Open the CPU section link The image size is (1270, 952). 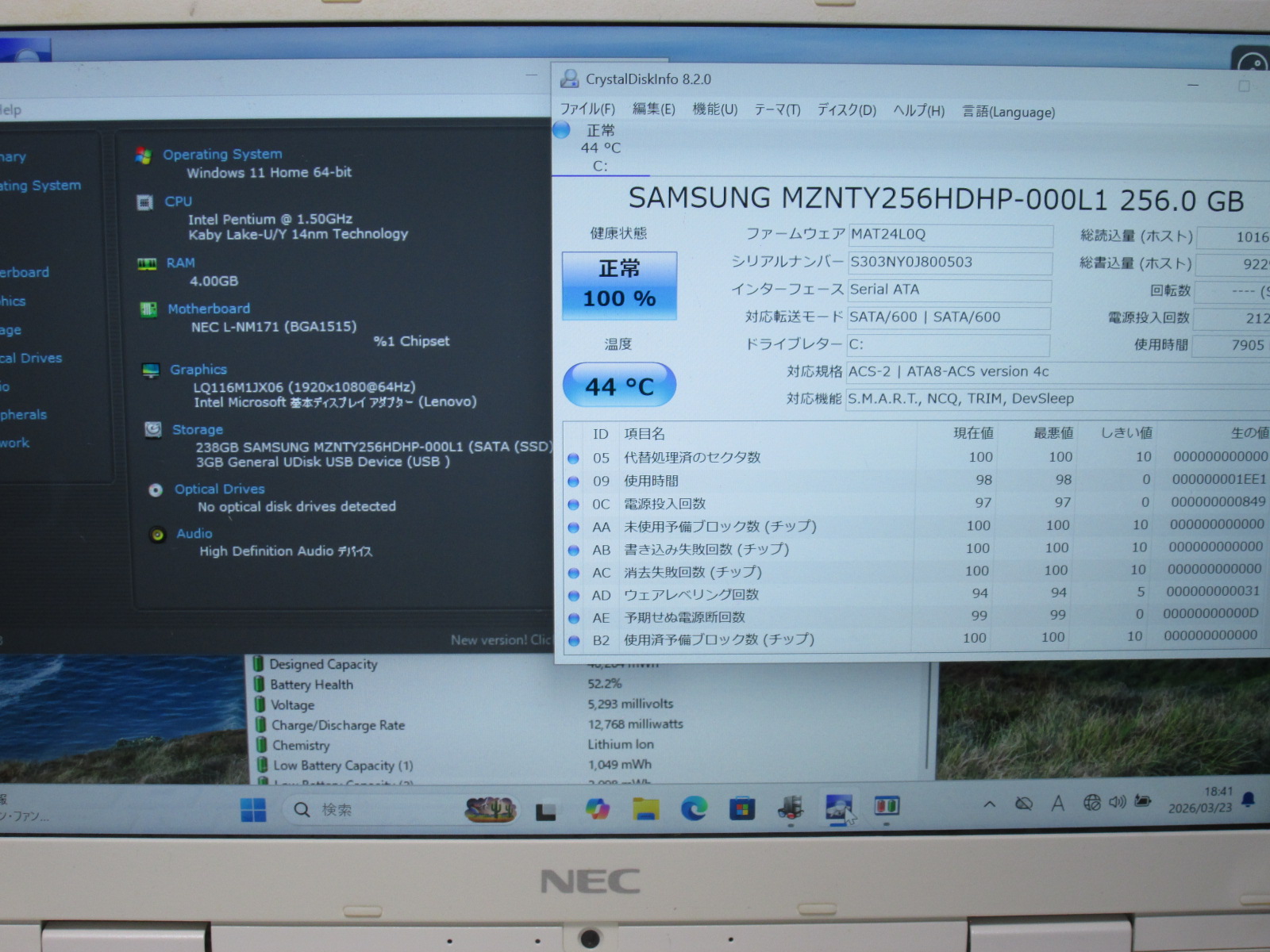point(178,202)
